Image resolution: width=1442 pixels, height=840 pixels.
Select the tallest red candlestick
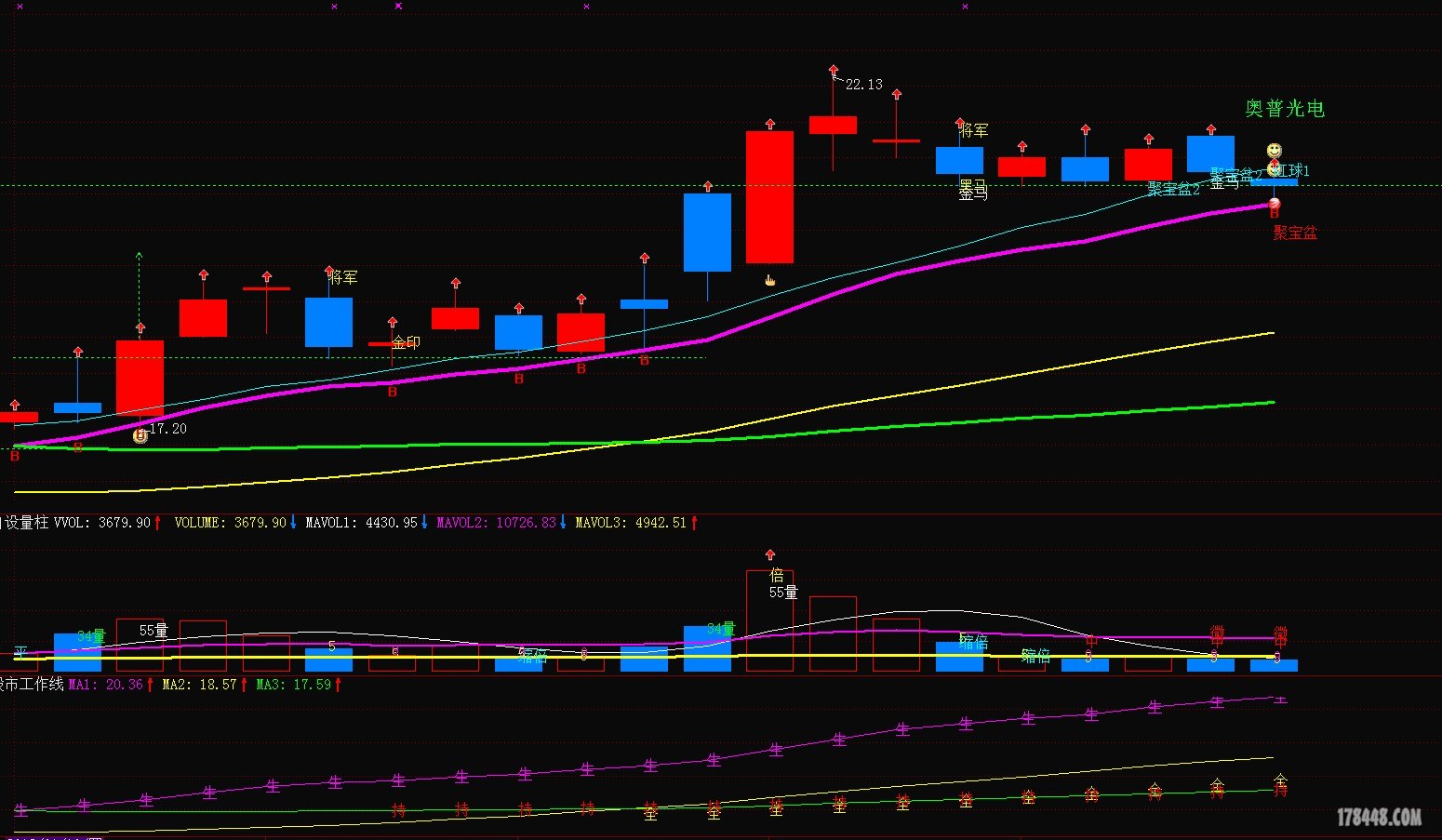(x=770, y=197)
